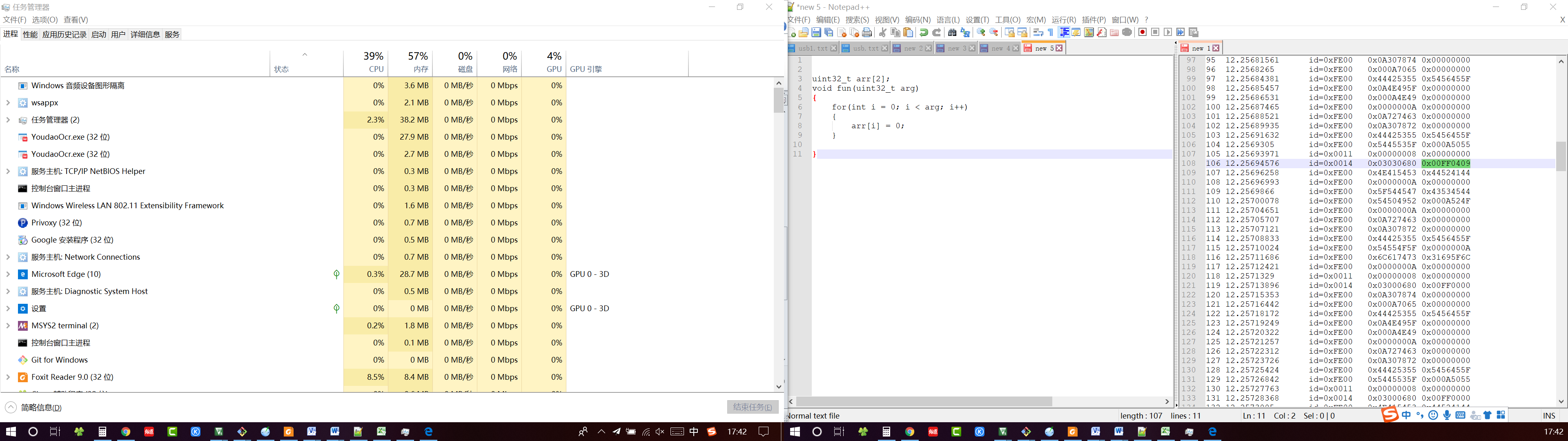The height and width of the screenshot is (441, 1568).
Task: Click the Undo arrow icon
Action: 924,32
